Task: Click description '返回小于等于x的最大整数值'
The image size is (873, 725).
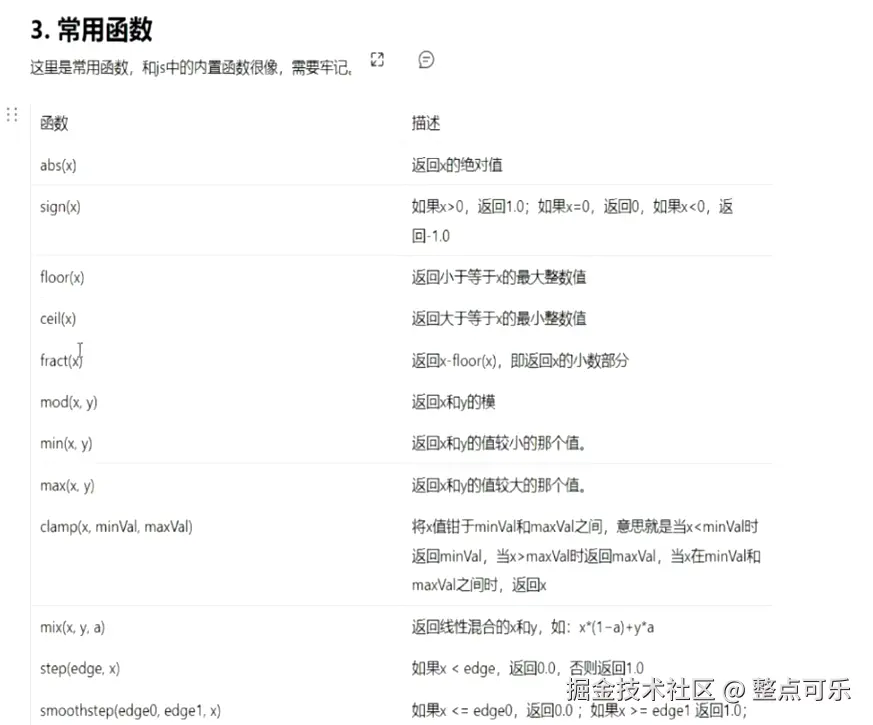Action: [499, 277]
